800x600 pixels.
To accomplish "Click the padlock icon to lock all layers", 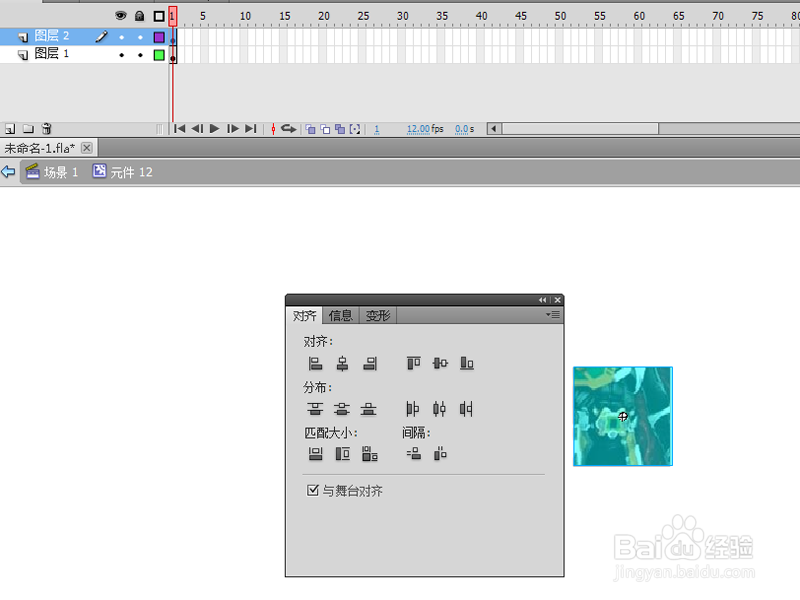I will tap(140, 16).
